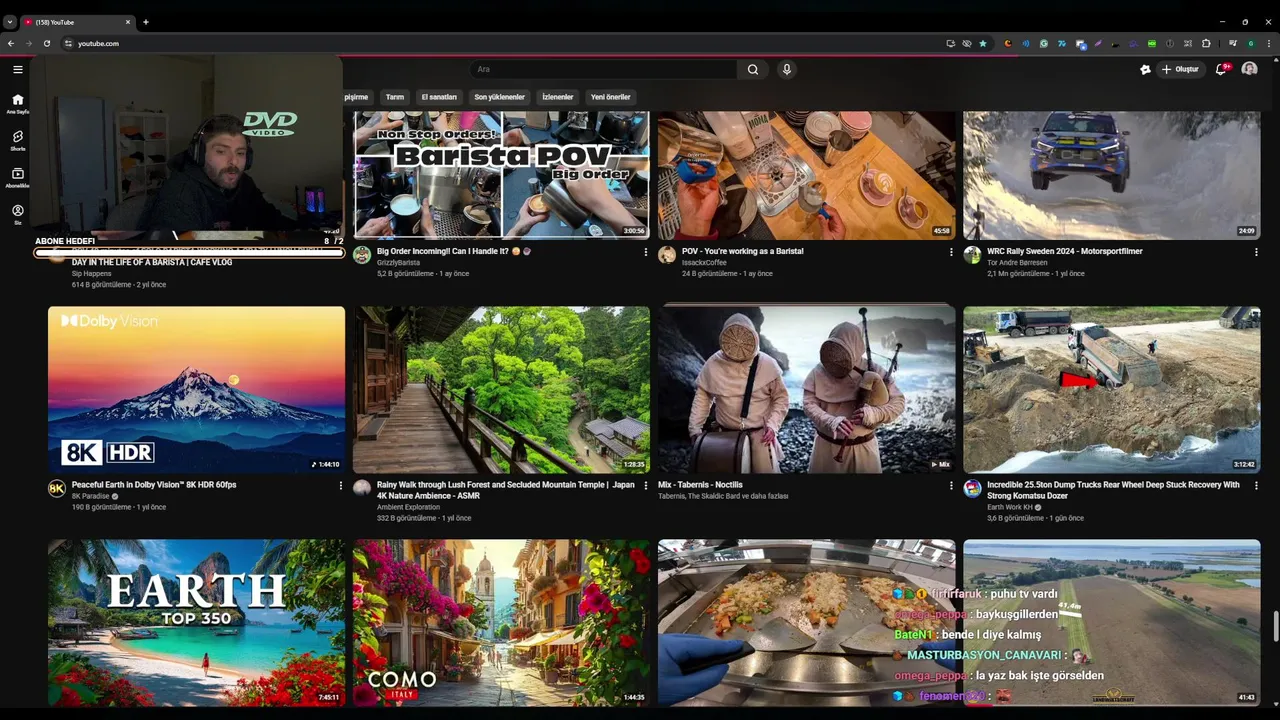Click Earth Work KH channel name text
Image resolution: width=1280 pixels, height=720 pixels.
tap(1011, 507)
